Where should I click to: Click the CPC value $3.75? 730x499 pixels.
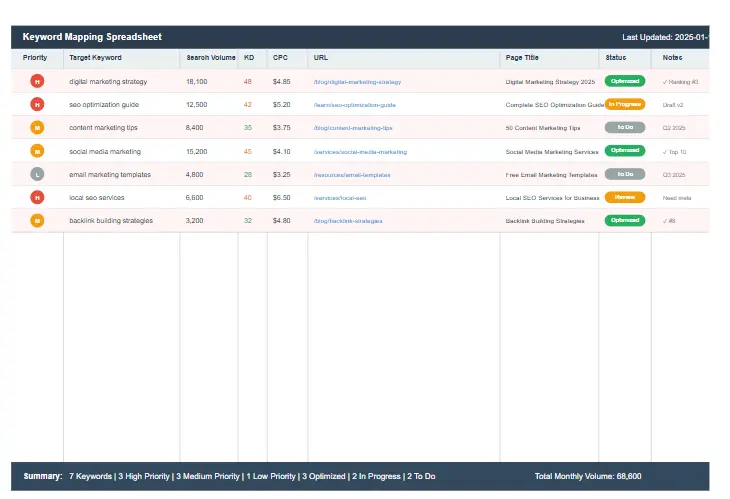(282, 128)
